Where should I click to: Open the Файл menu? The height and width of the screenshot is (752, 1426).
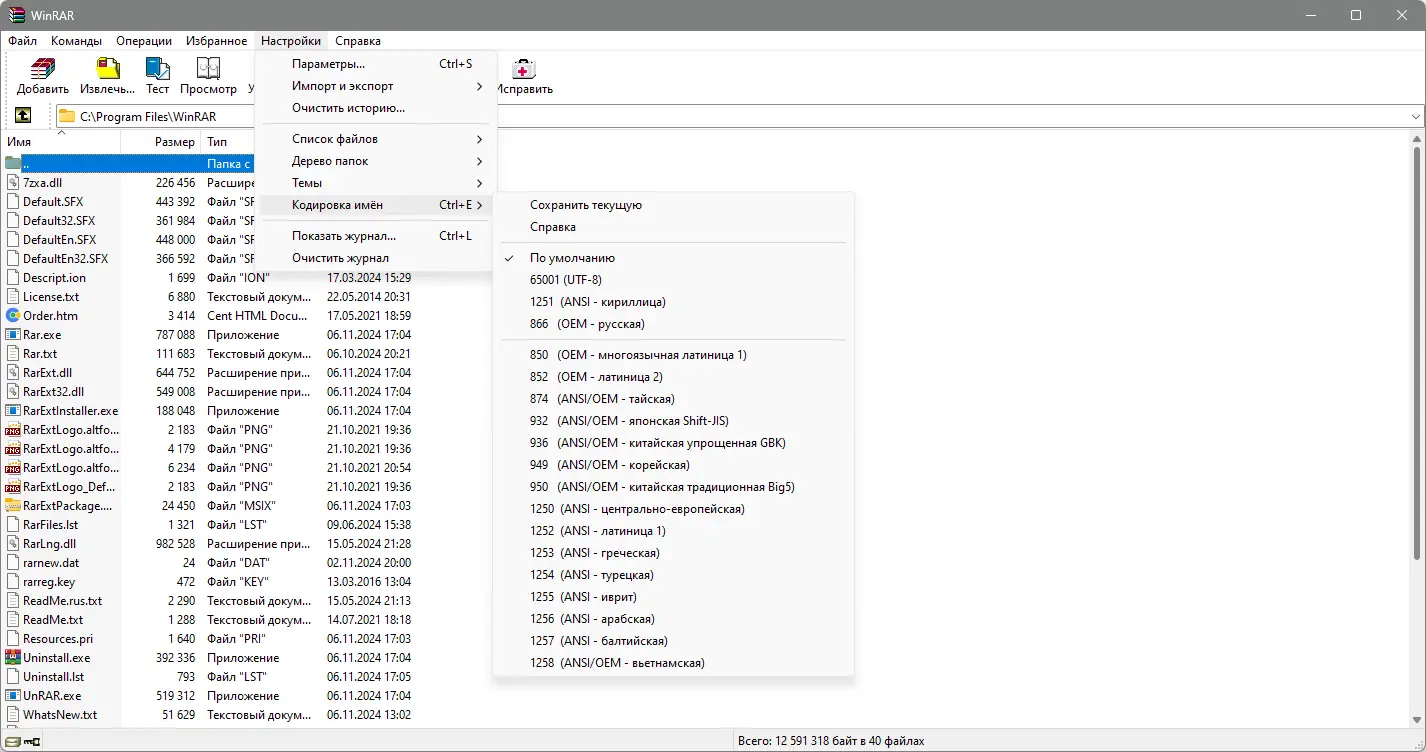pyautogui.click(x=23, y=41)
